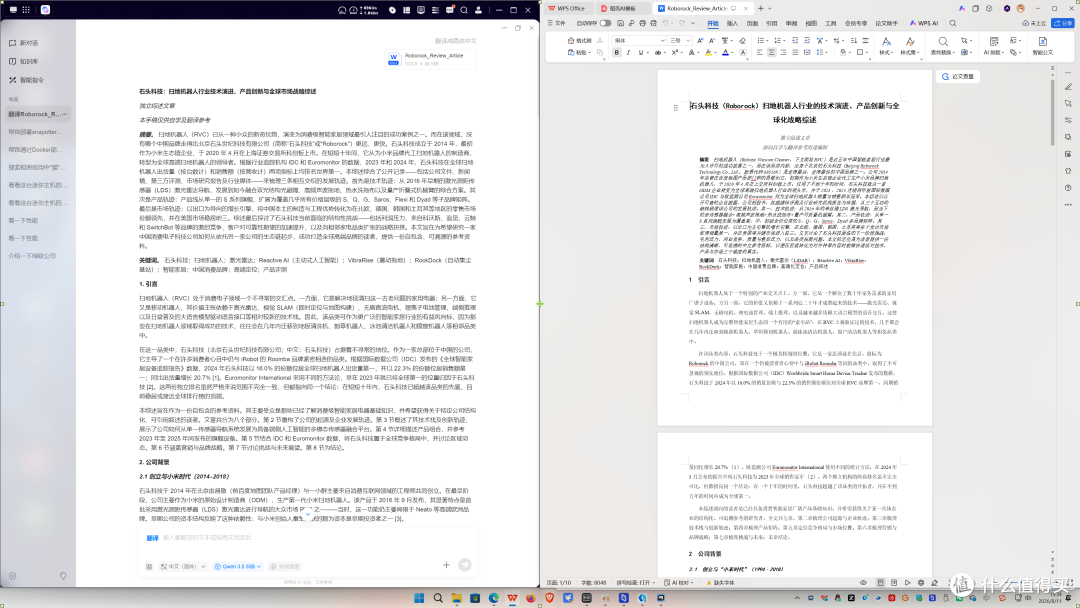
Task: Toggle the Auto Save (自动保存) switch
Action: point(605,23)
